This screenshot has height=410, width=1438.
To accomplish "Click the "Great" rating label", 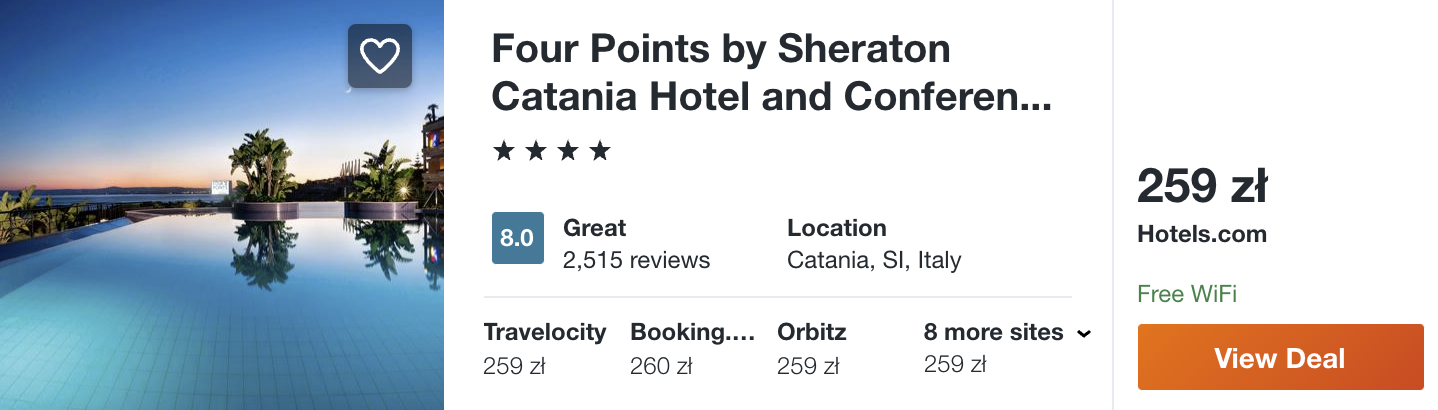I will tap(595, 227).
